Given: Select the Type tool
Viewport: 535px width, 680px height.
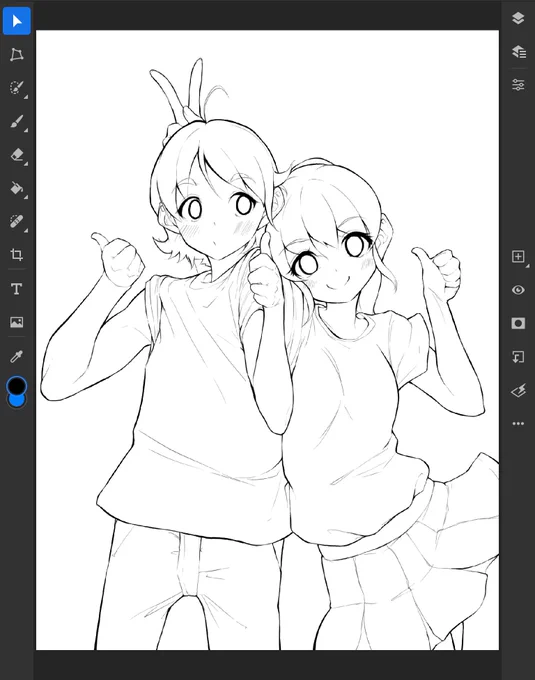Looking at the screenshot, I should click(x=16, y=289).
